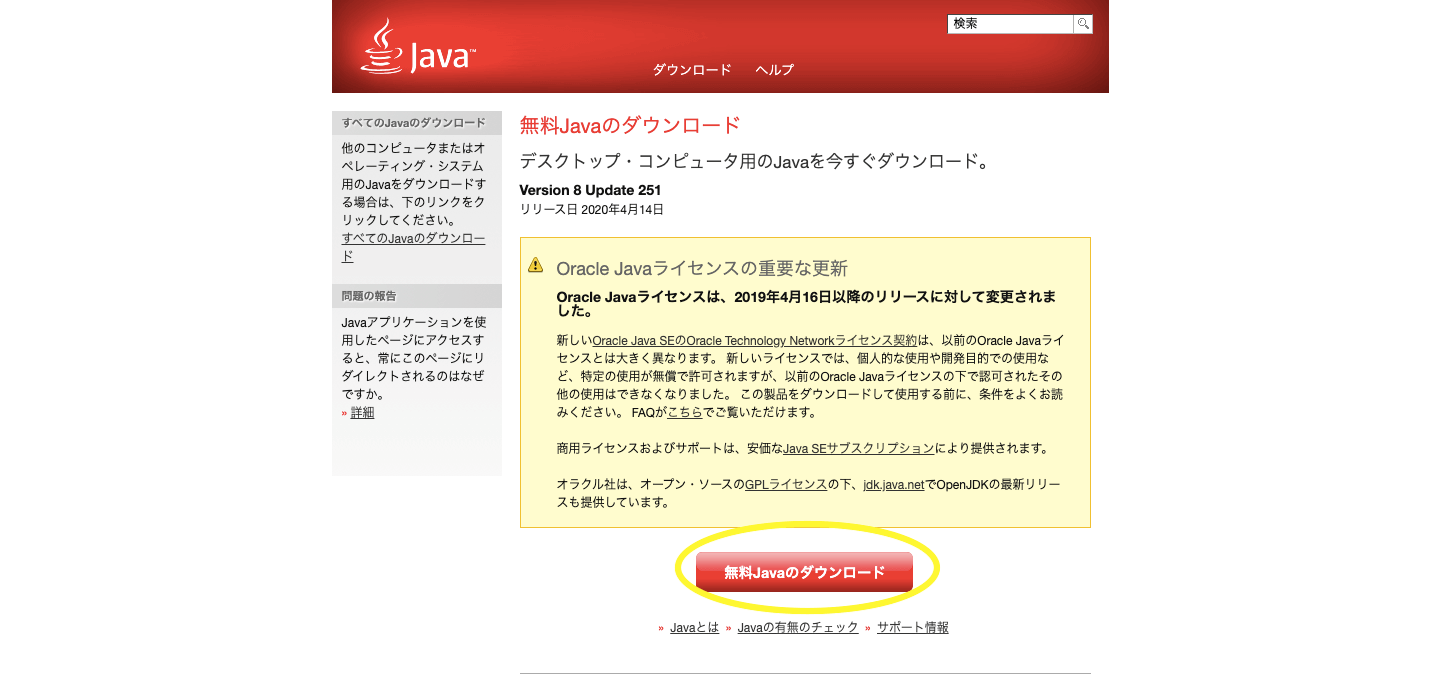The width and height of the screenshot is (1436, 674).
Task: Click the Java logo in the header
Action: click(418, 46)
